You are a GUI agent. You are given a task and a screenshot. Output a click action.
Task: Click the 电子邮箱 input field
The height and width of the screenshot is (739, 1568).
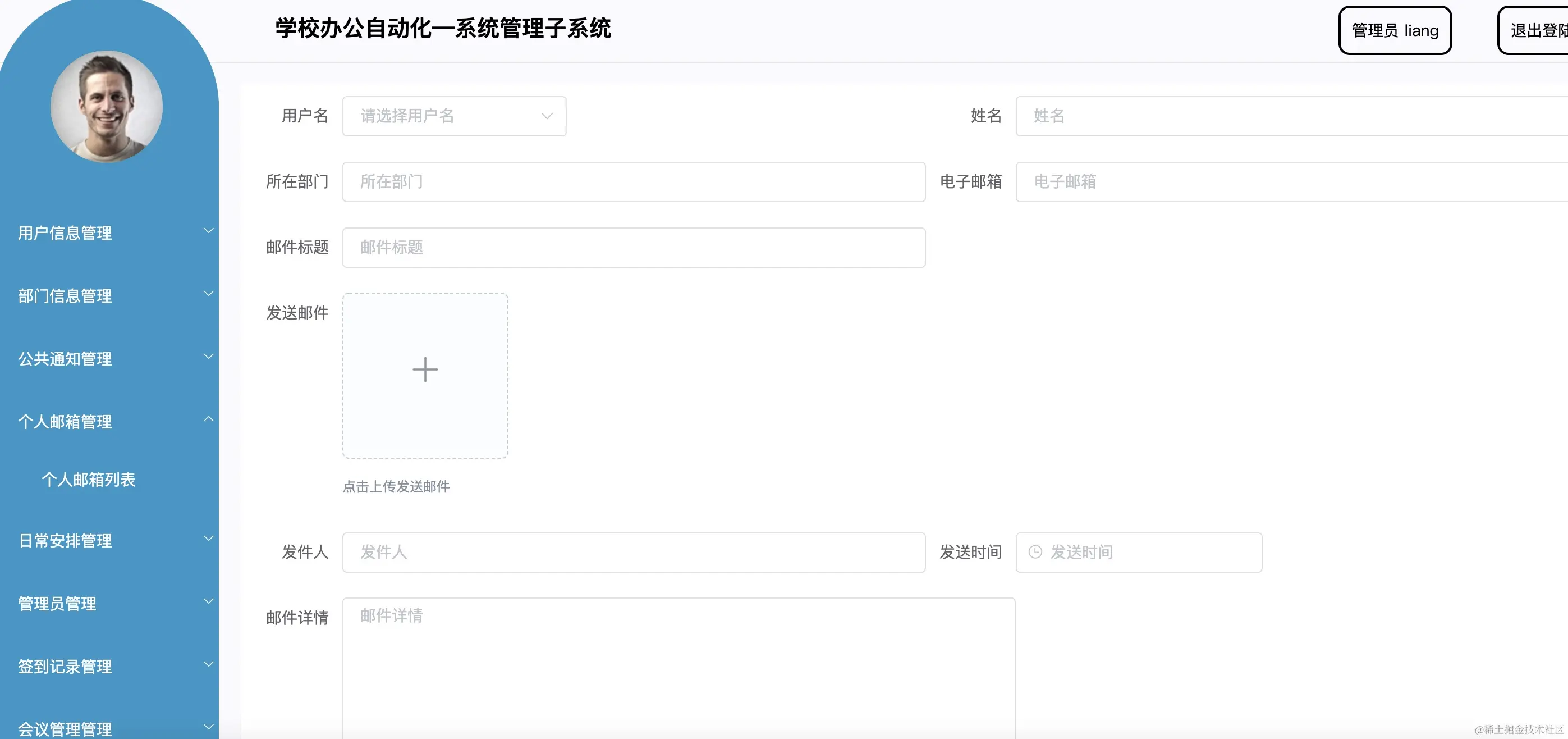[x=1278, y=181]
